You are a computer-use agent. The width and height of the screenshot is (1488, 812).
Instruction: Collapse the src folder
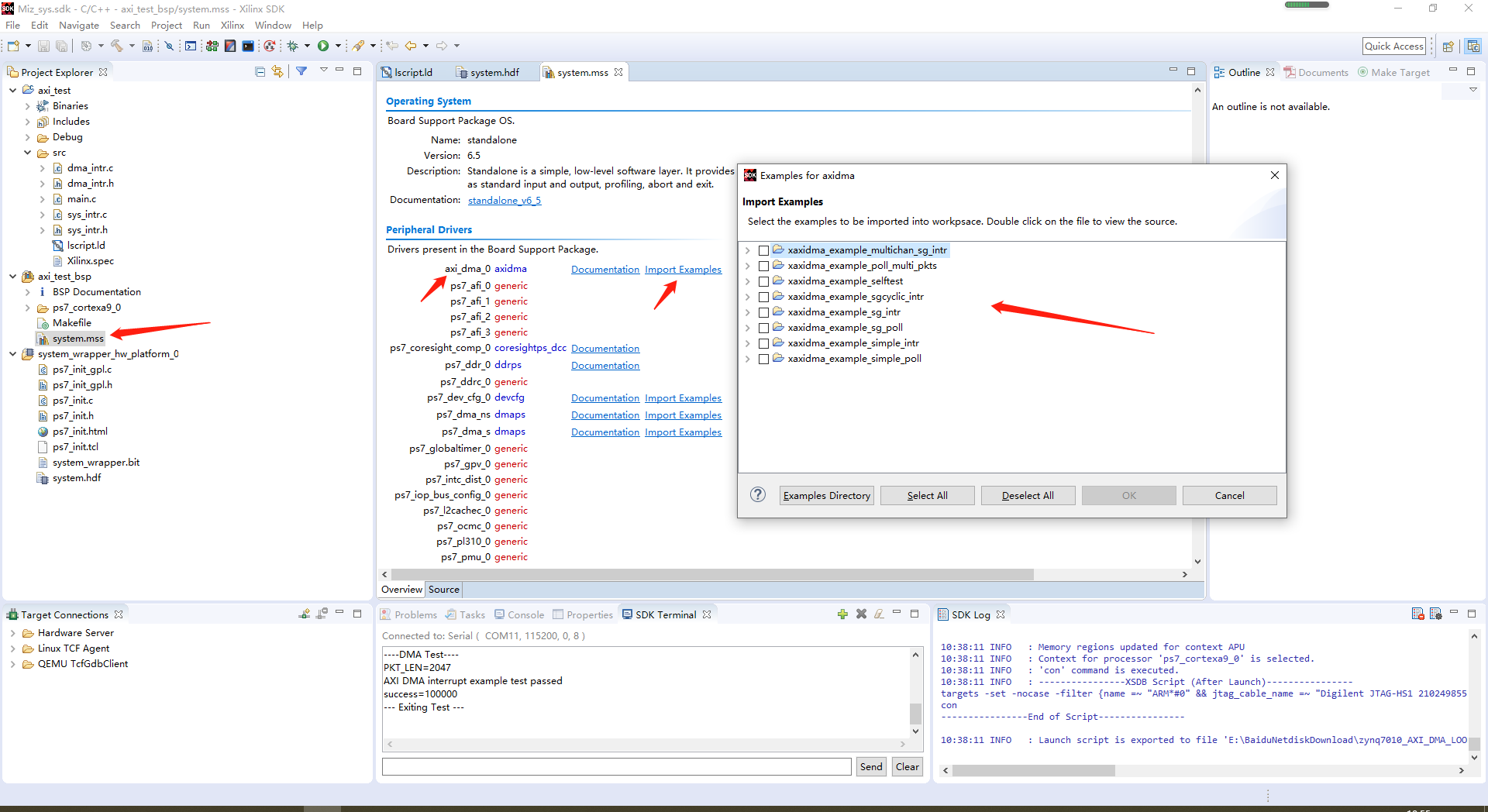(28, 153)
